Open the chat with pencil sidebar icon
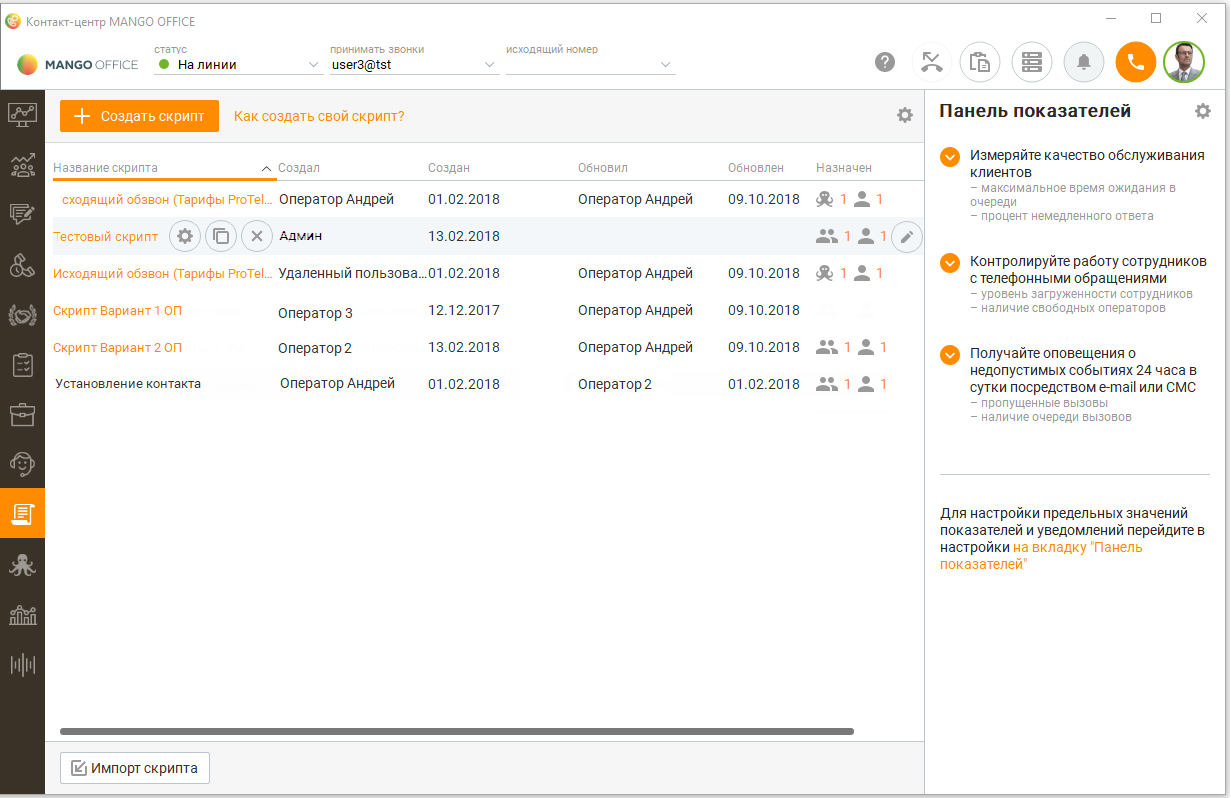Viewport: 1231px width, 798px height. click(x=22, y=214)
